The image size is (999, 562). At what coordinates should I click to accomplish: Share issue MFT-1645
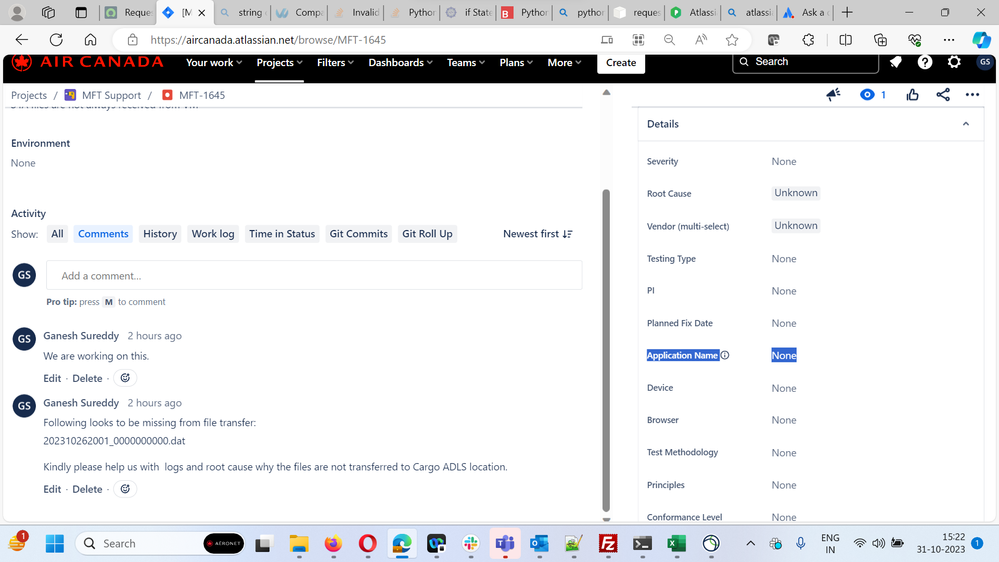(943, 95)
